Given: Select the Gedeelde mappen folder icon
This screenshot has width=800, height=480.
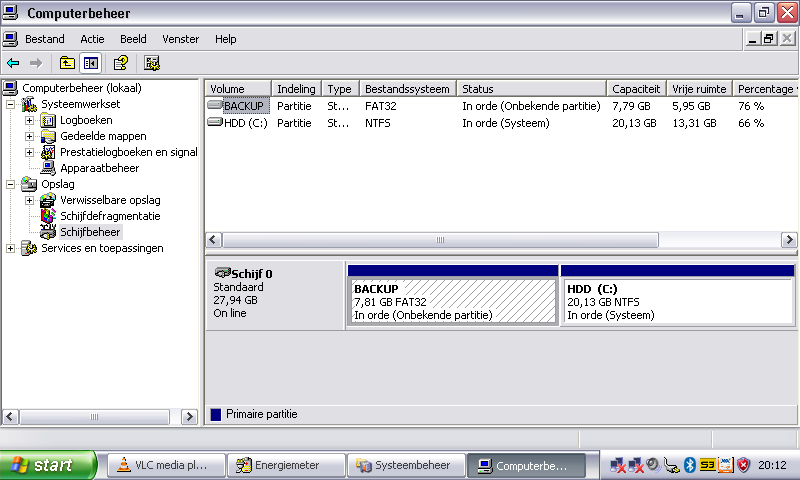Looking at the screenshot, I should [48, 136].
